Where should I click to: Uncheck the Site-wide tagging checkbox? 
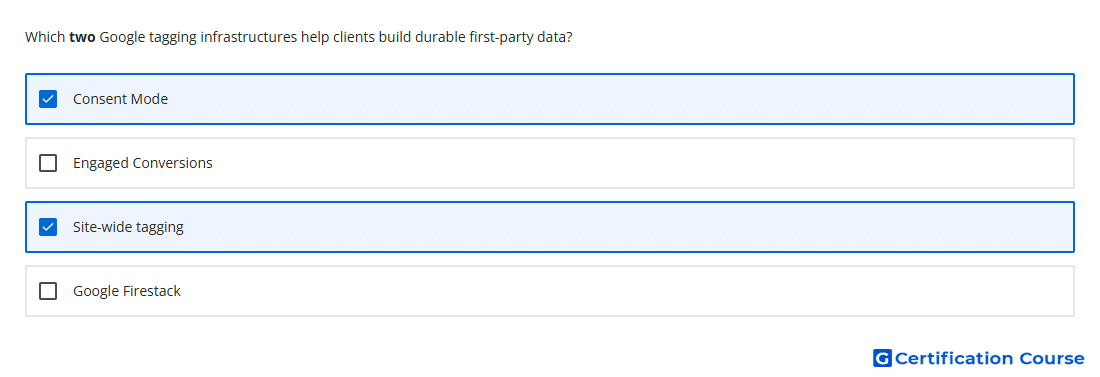pos(48,227)
